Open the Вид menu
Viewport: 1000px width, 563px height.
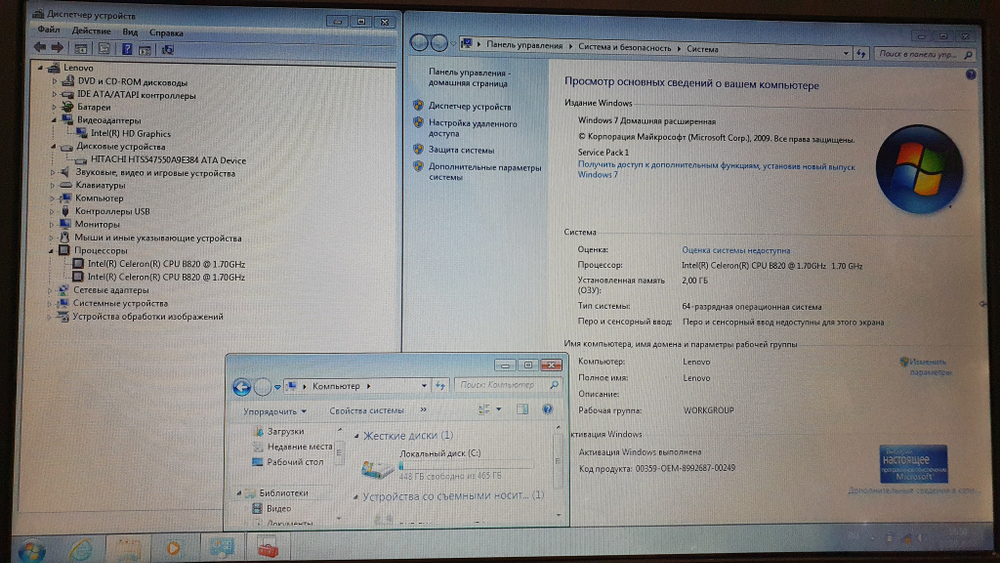(130, 32)
